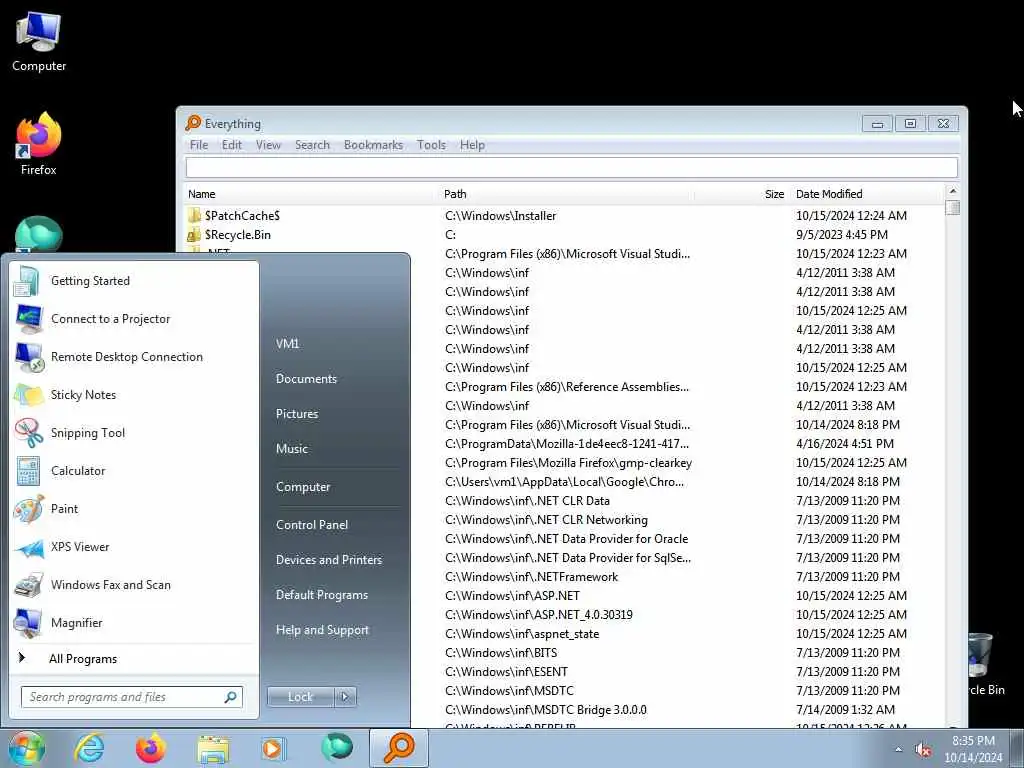This screenshot has height=768, width=1024.
Task: Sort results by Date Modified header
Action: 867,194
